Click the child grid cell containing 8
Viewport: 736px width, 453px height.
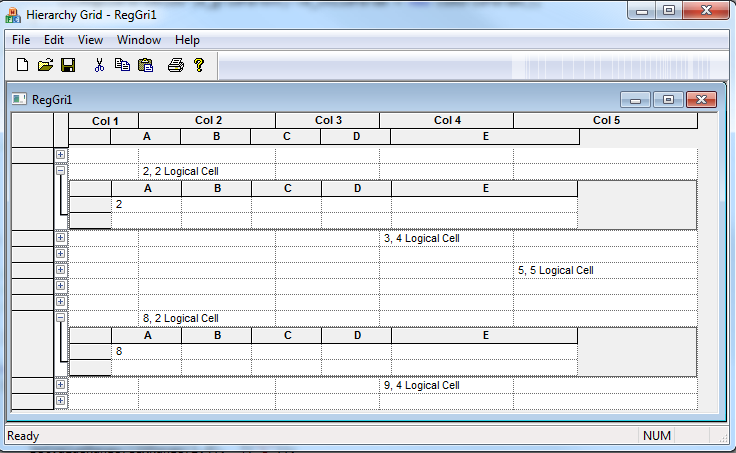(x=146, y=352)
